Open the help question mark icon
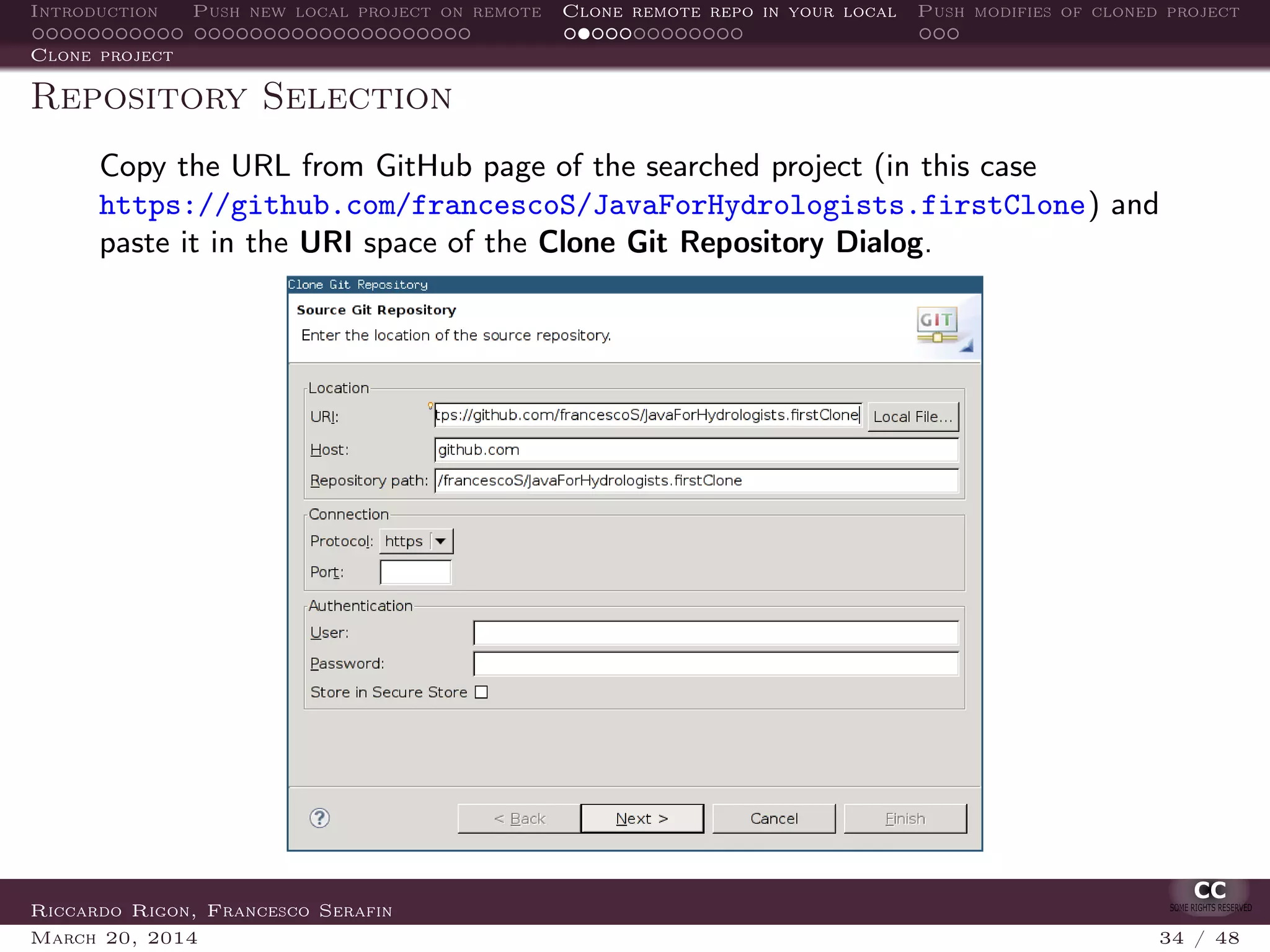The width and height of the screenshot is (1270, 952). tap(319, 818)
